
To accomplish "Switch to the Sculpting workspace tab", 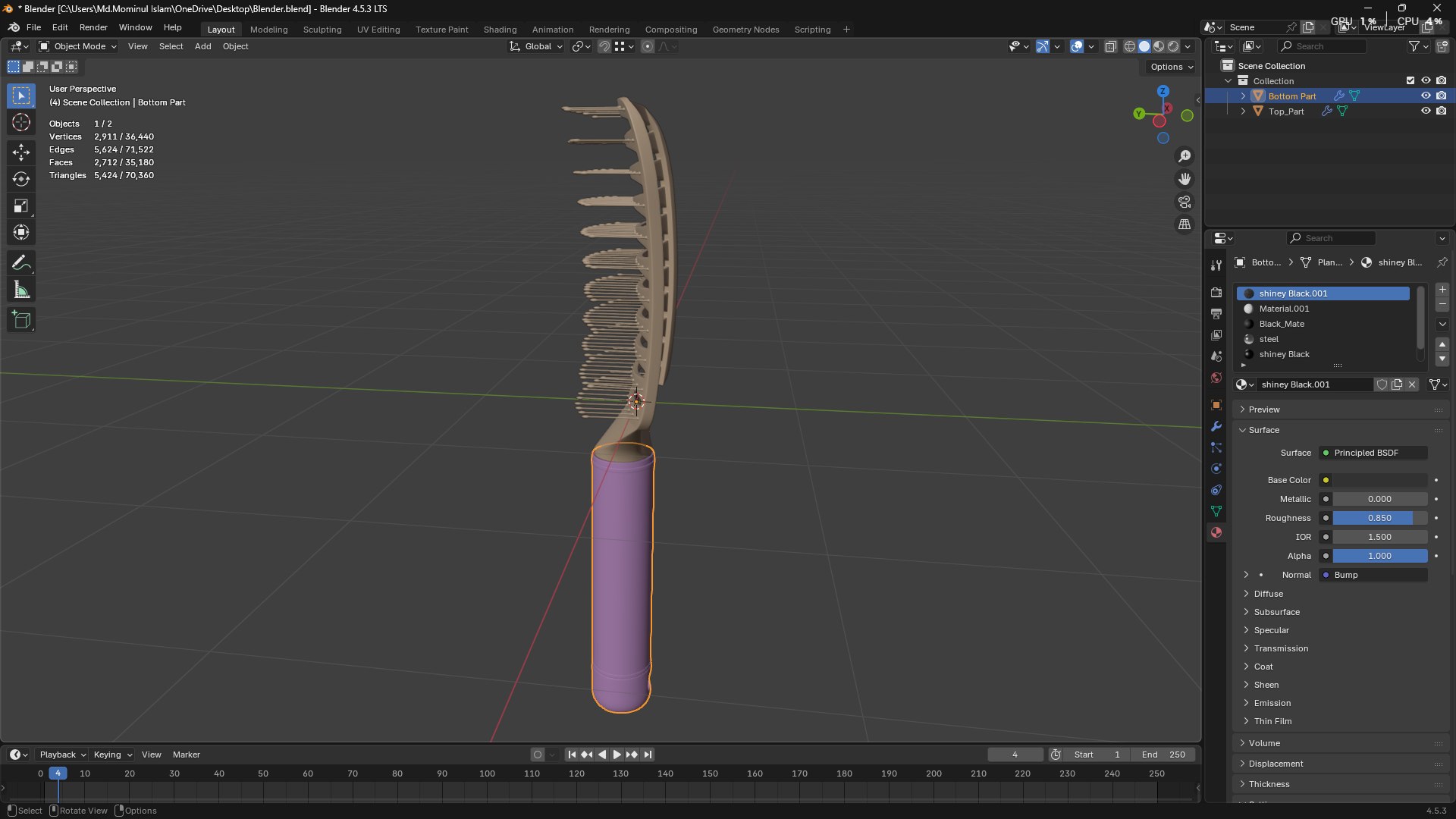I will 322,30.
